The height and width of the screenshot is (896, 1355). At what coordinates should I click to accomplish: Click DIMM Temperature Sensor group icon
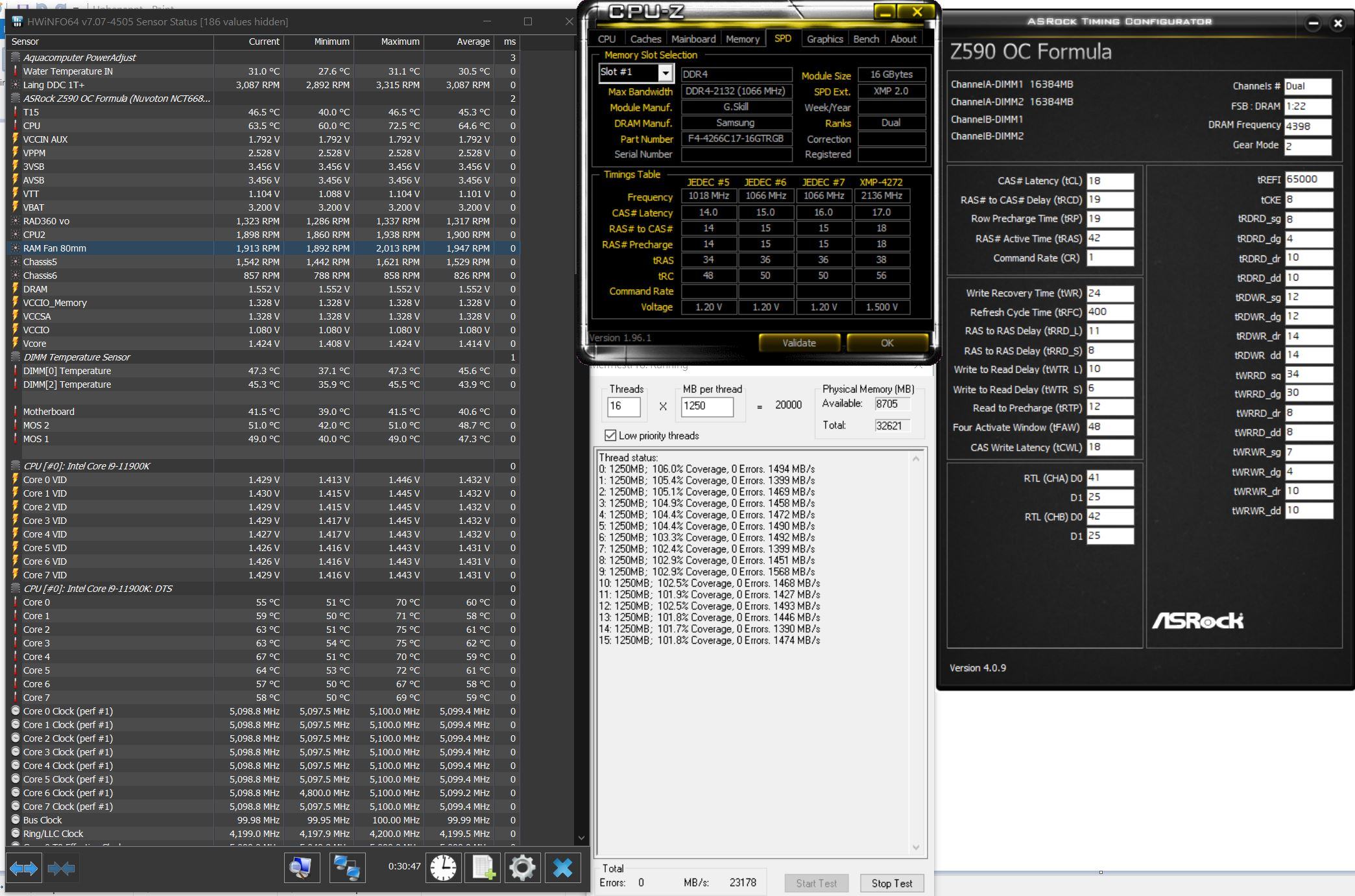16,357
